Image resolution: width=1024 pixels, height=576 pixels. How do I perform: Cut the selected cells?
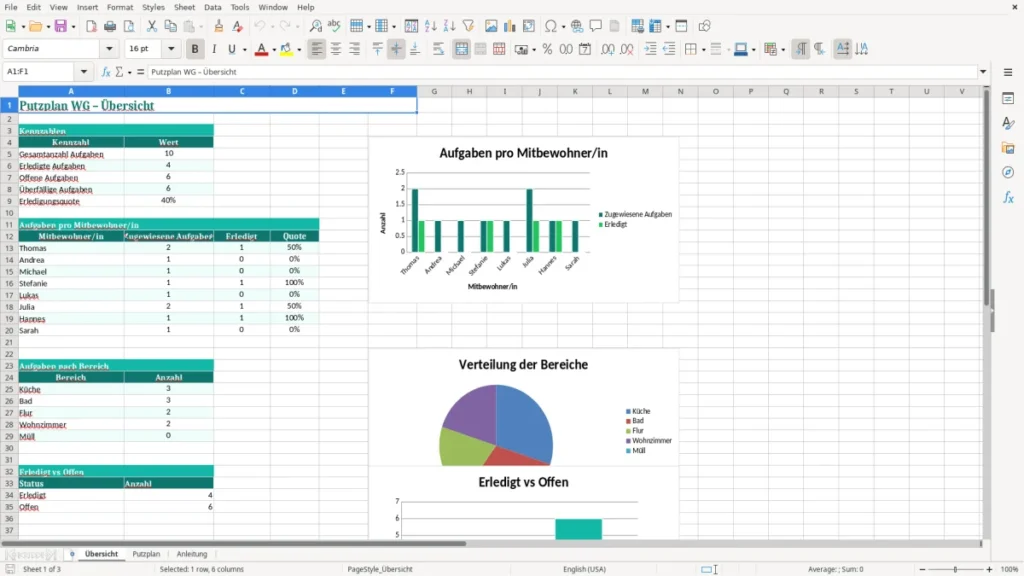point(152,26)
